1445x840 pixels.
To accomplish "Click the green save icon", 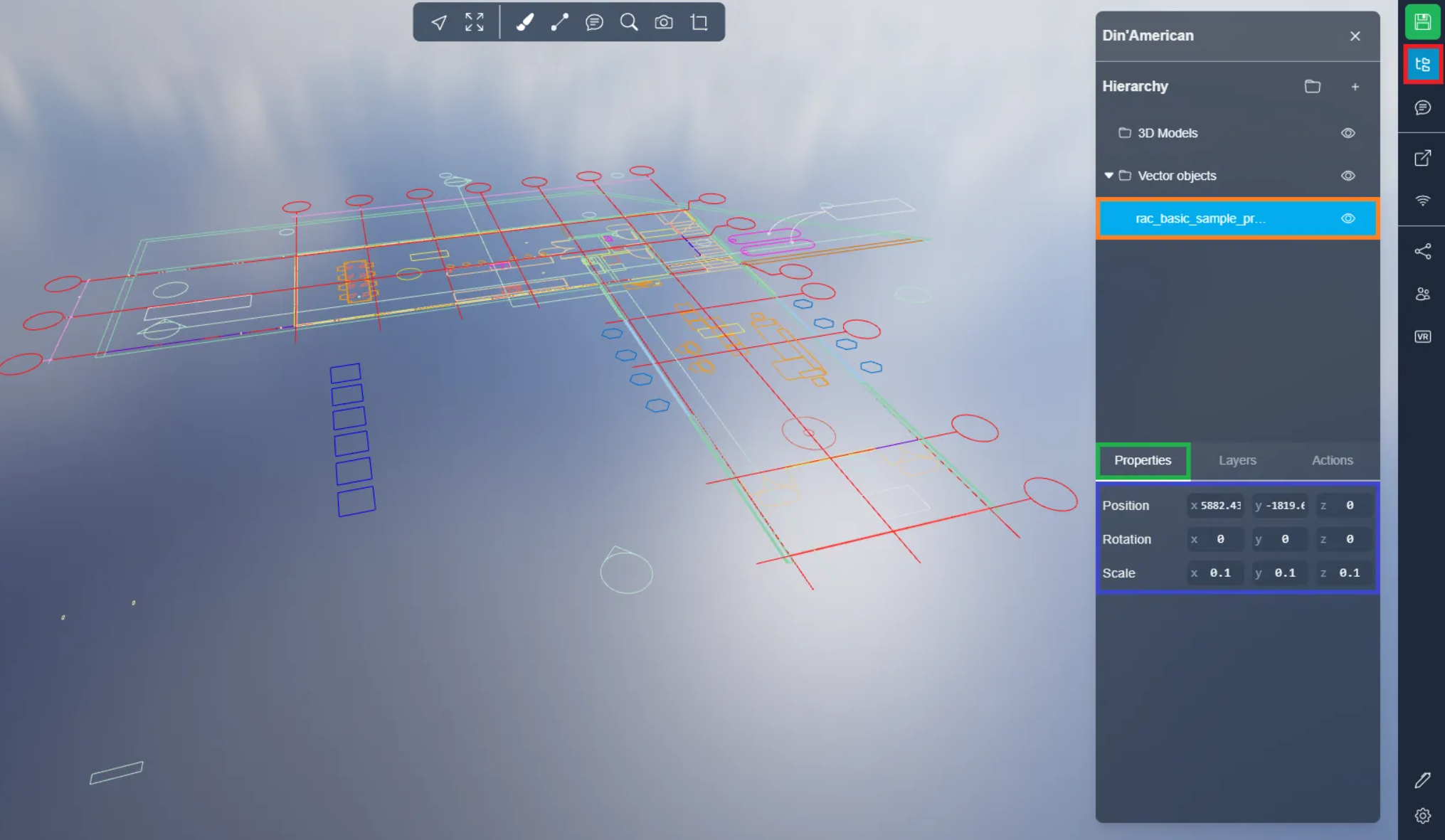I will [1422, 22].
